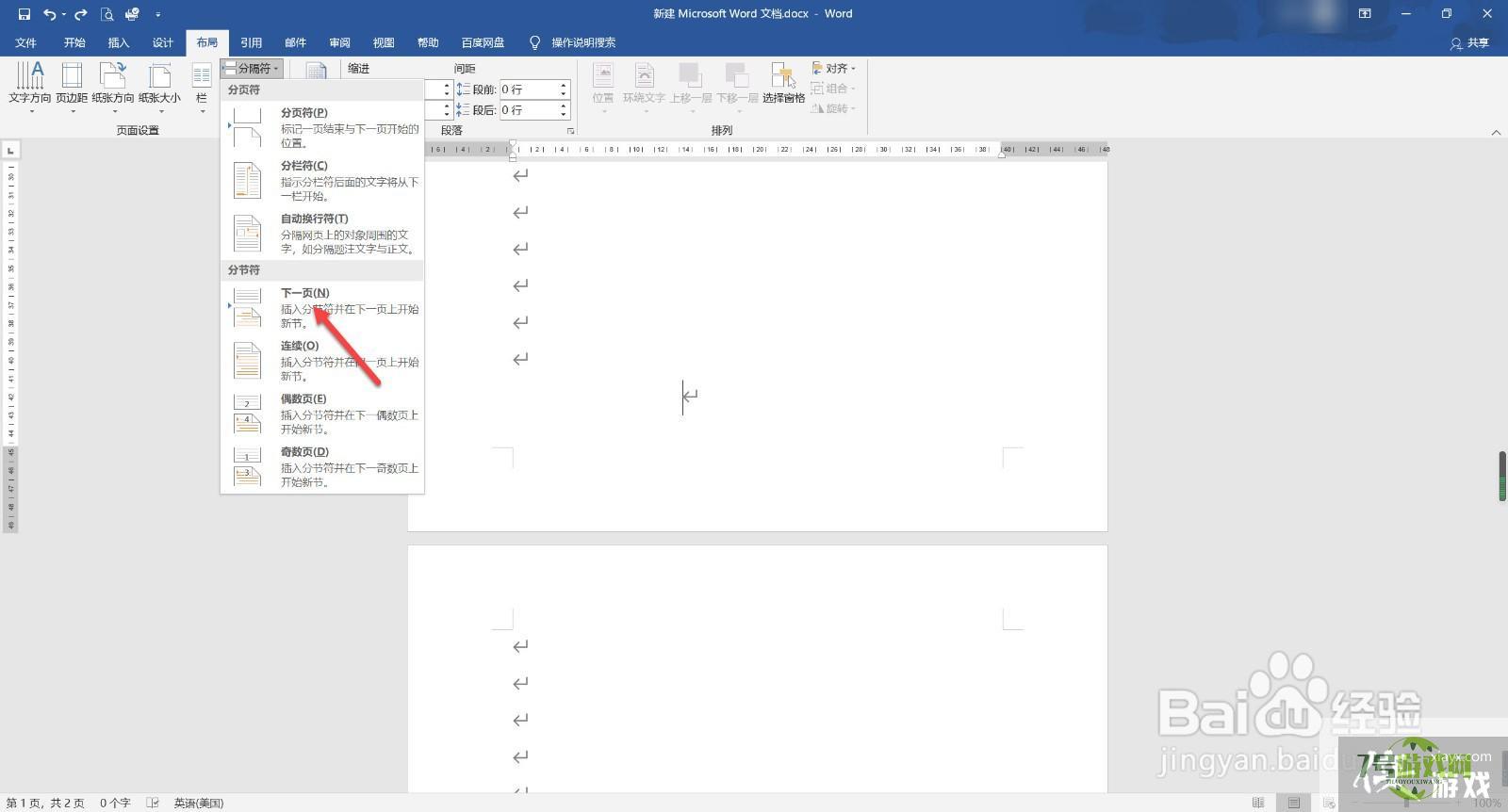
Task: Switch to the 视图 tab
Action: tap(384, 42)
